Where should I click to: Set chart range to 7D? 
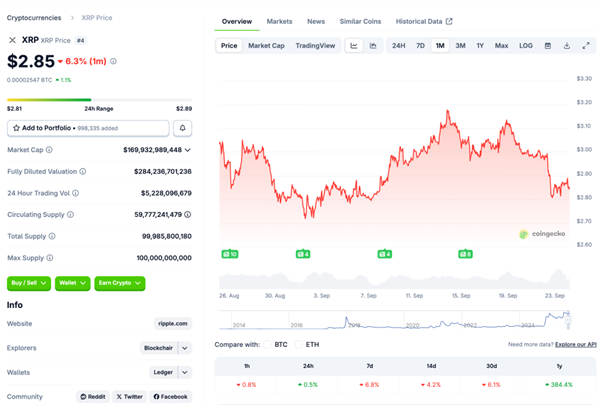[x=420, y=46]
